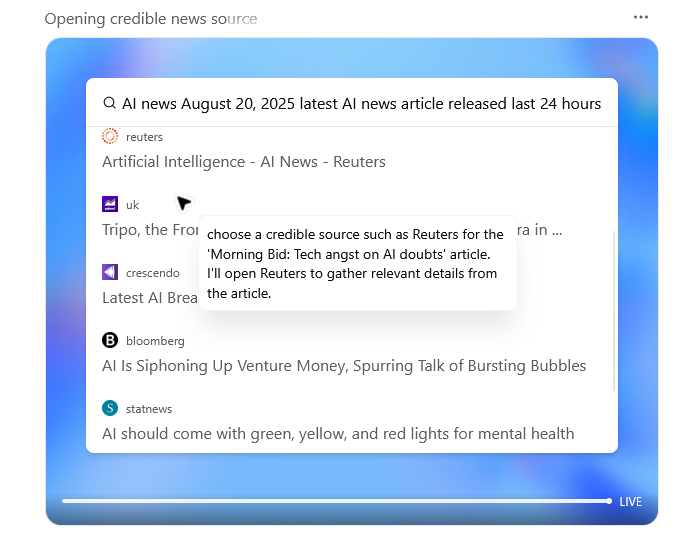Click the tooltip about choosing a credible source
The image size is (700, 548).
coord(358,263)
